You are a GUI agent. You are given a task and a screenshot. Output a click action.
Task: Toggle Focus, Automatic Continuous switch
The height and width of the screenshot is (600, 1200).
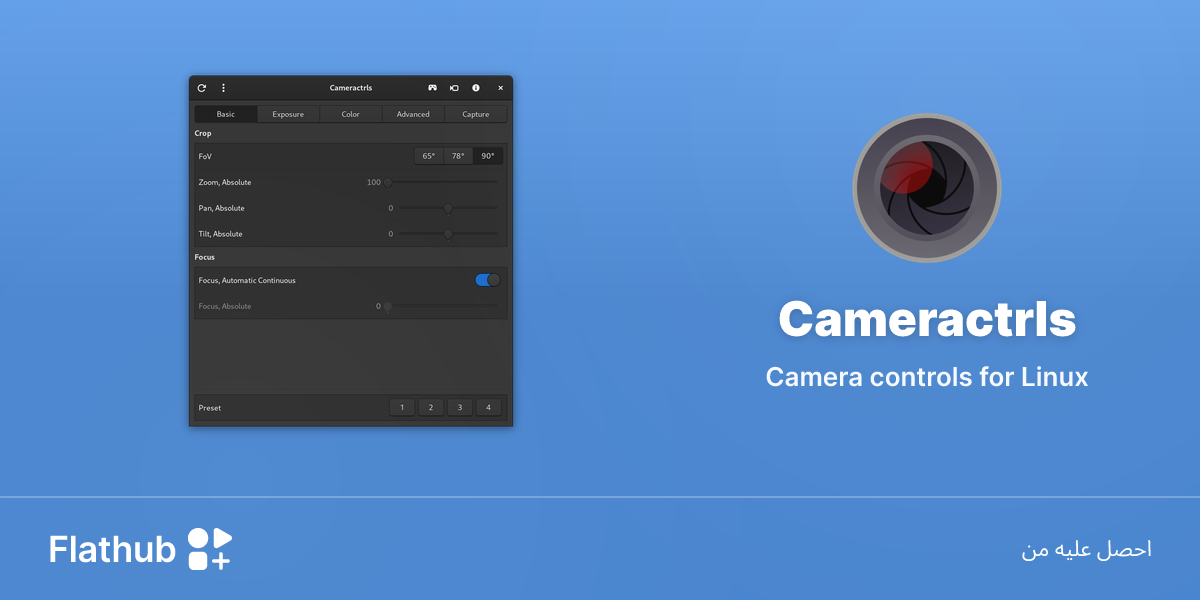488,280
